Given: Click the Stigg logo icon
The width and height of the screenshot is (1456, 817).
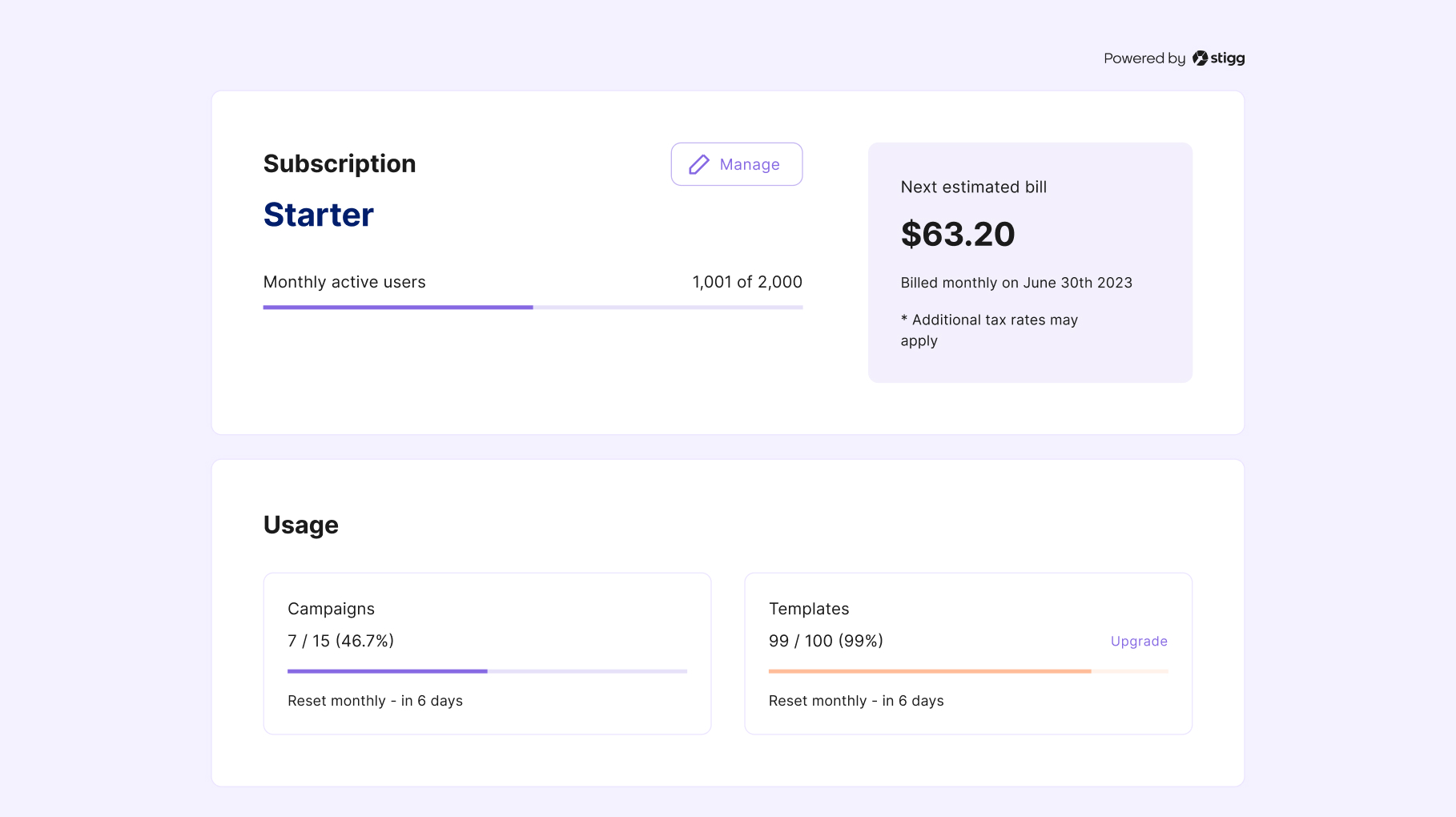Looking at the screenshot, I should [x=1201, y=58].
